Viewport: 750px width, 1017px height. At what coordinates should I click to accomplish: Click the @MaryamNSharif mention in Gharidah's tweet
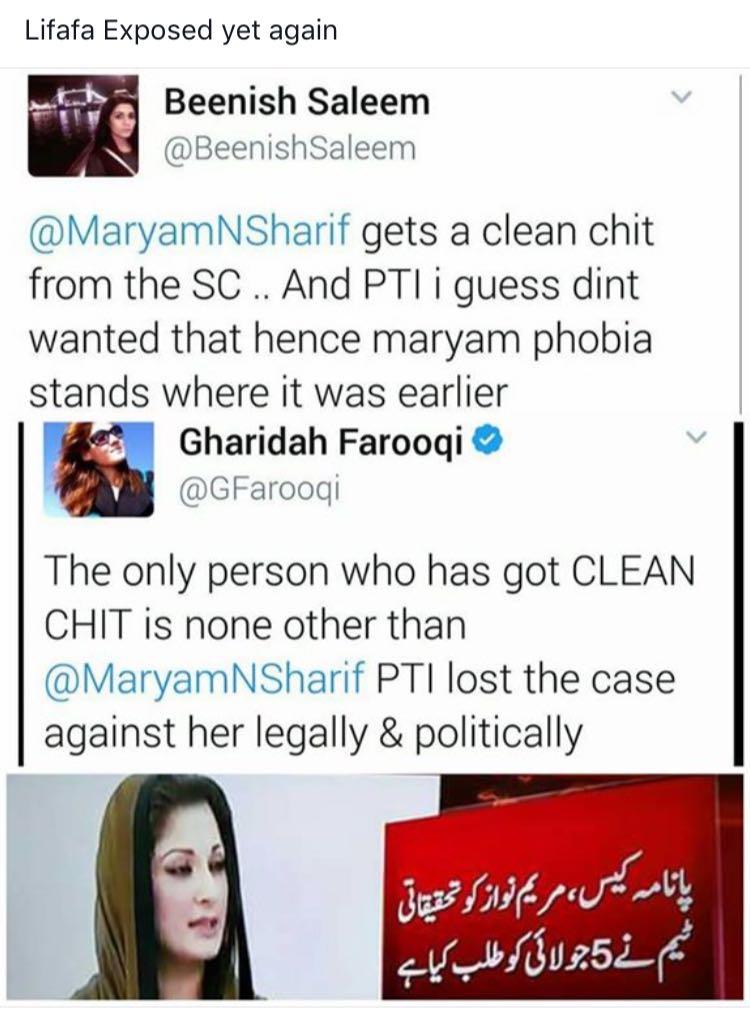[205, 679]
